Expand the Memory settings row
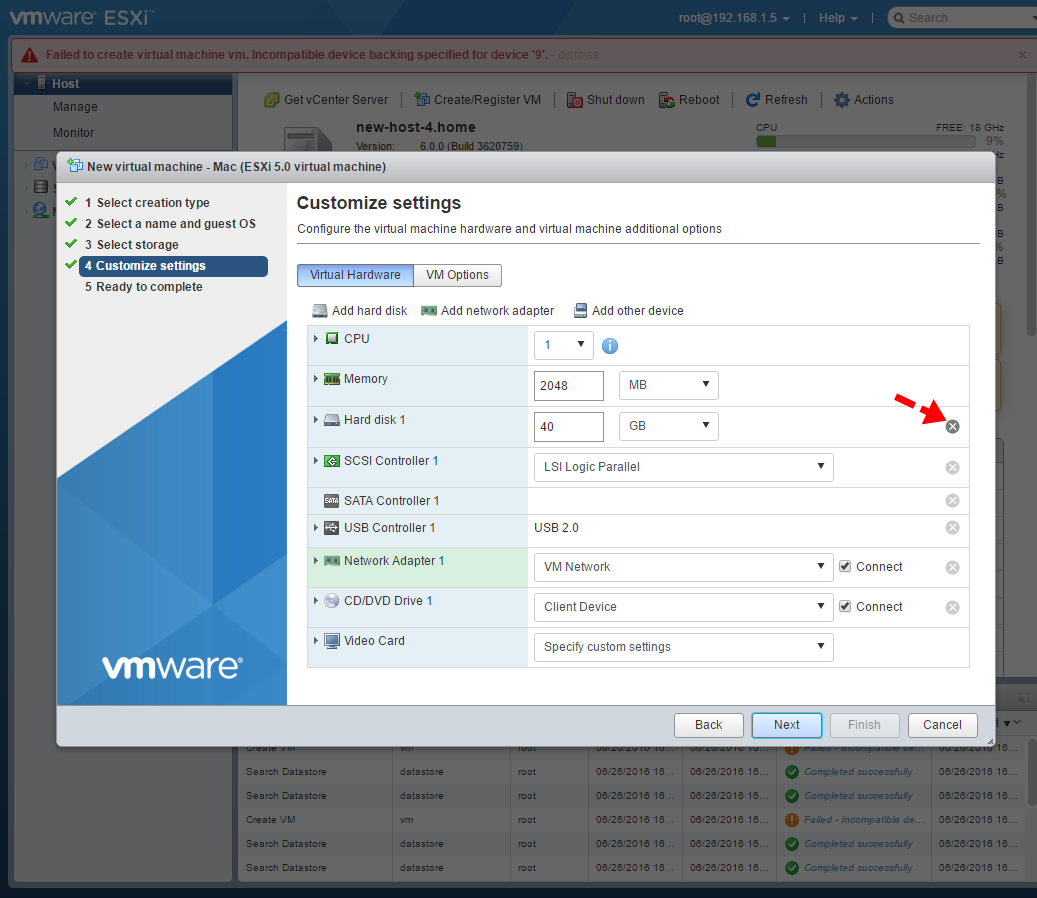 coord(315,379)
